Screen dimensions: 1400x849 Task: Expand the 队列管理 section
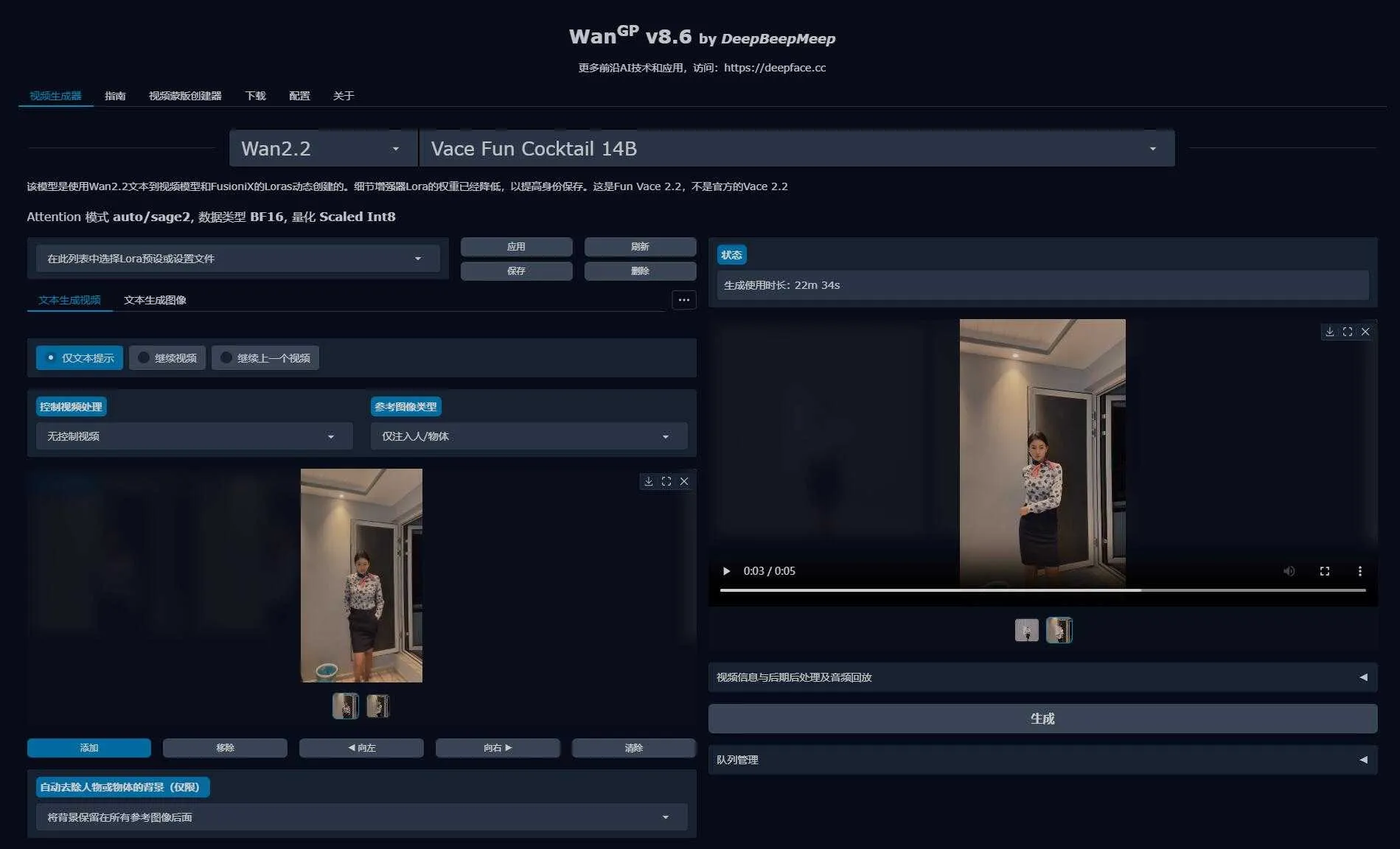(1042, 760)
